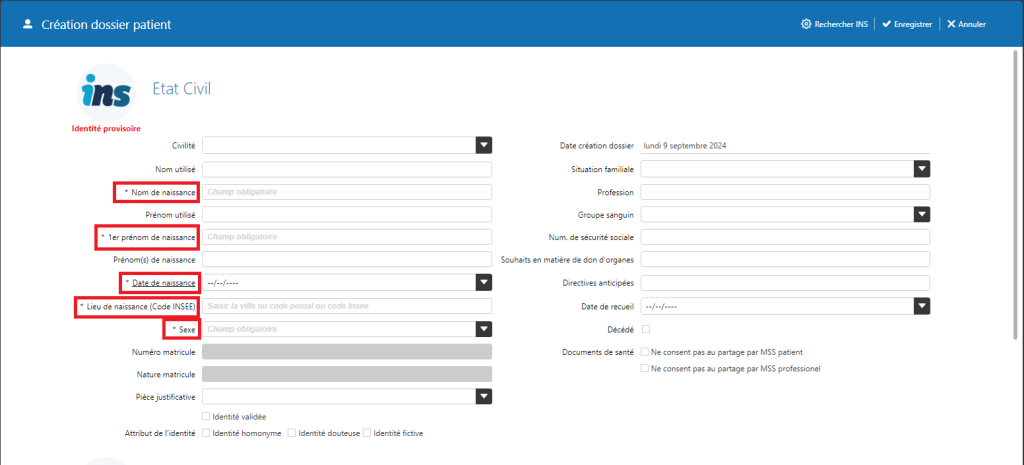1024x465 pixels.
Task: Open the Civilité dropdown
Action: (483, 146)
